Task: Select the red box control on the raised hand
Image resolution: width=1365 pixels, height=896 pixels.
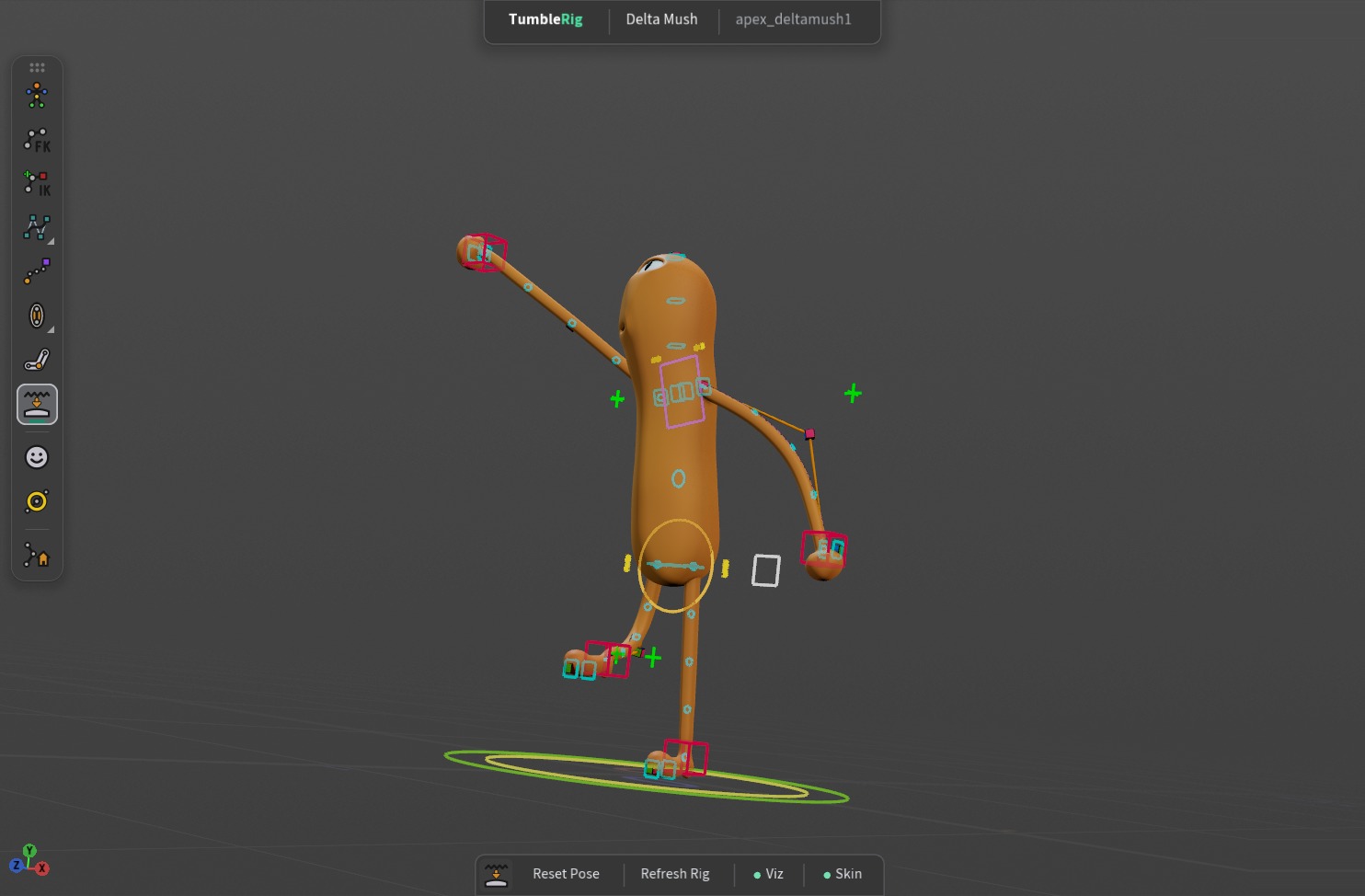Action: 485,252
